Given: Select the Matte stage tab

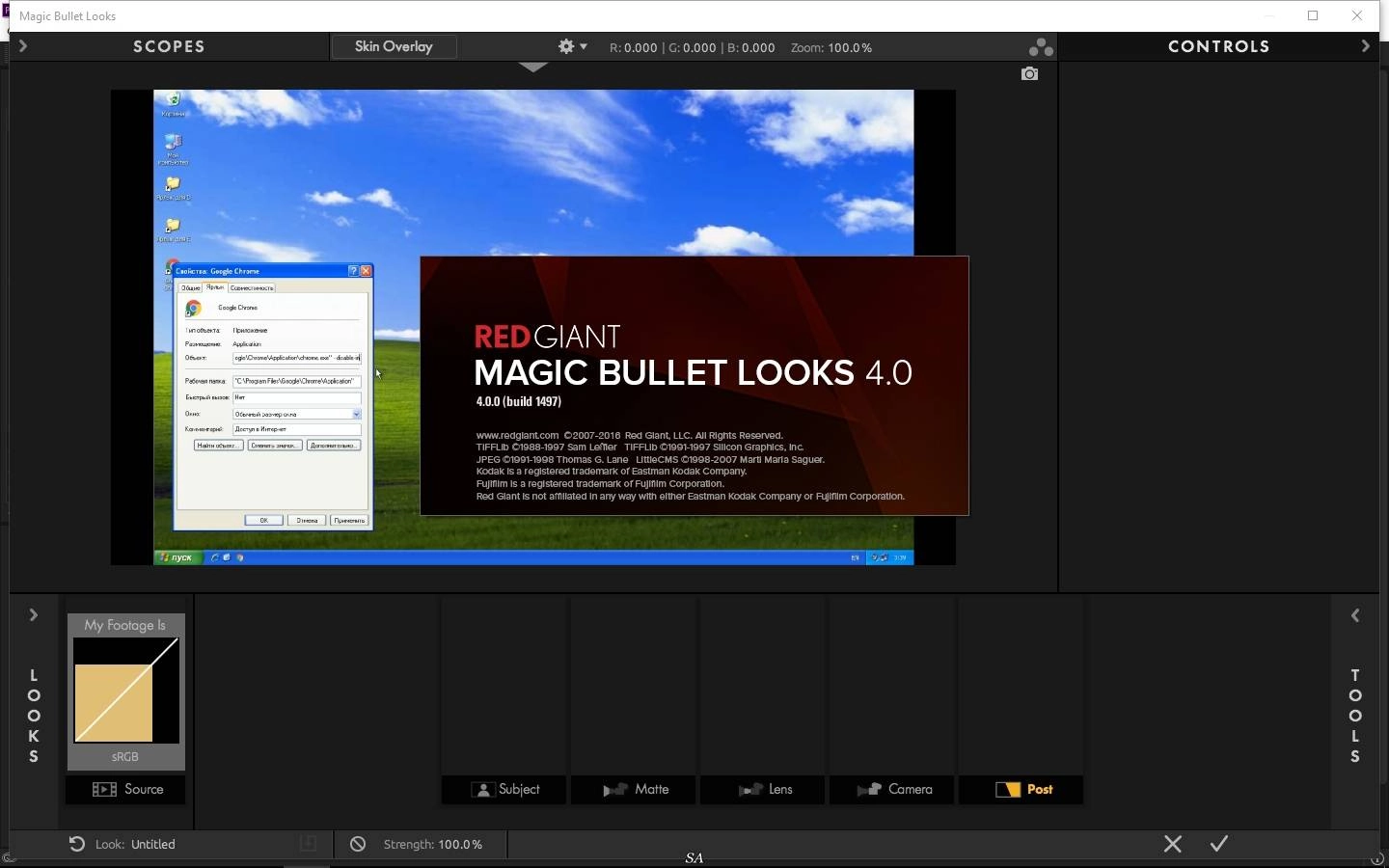Looking at the screenshot, I should coord(634,789).
